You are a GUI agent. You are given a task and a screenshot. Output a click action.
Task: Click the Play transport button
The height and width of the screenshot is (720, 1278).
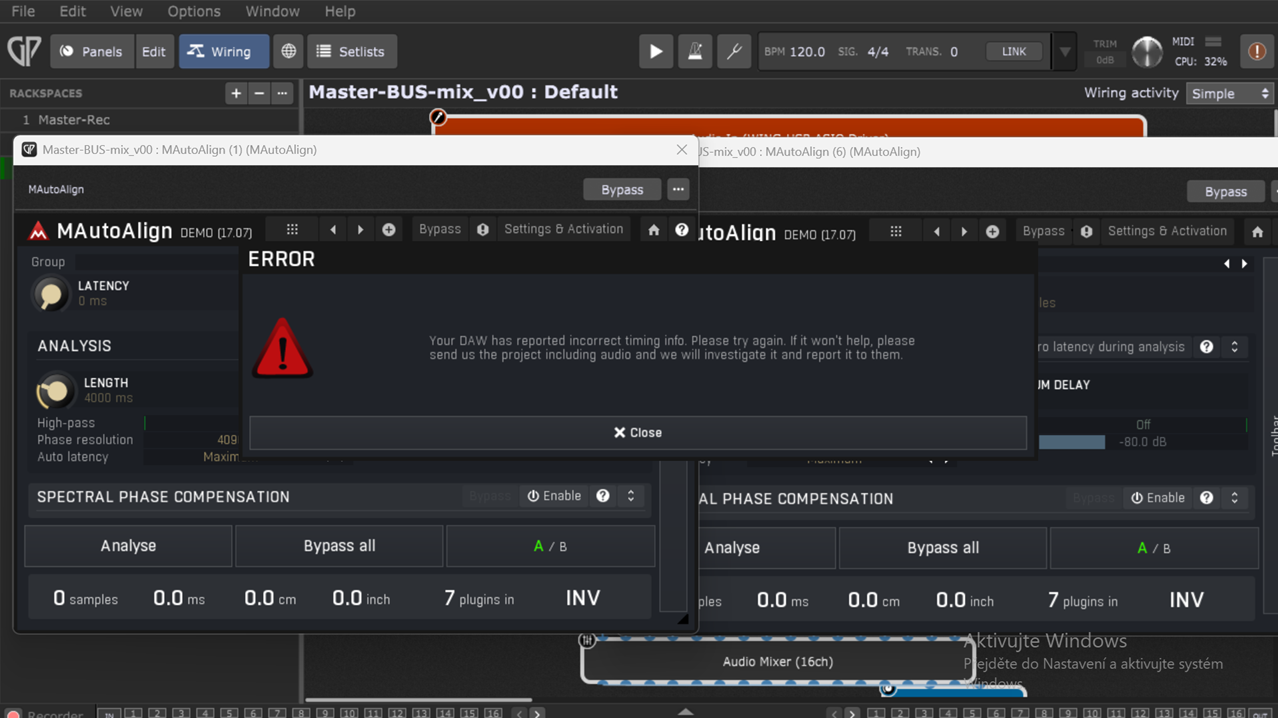pos(655,52)
